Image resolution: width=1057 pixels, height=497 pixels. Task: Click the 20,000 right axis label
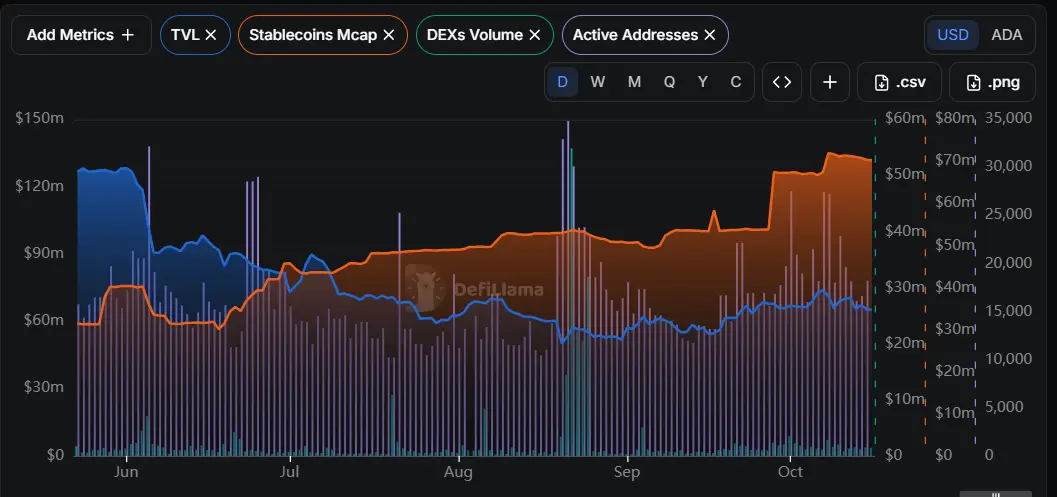pos(1008,262)
